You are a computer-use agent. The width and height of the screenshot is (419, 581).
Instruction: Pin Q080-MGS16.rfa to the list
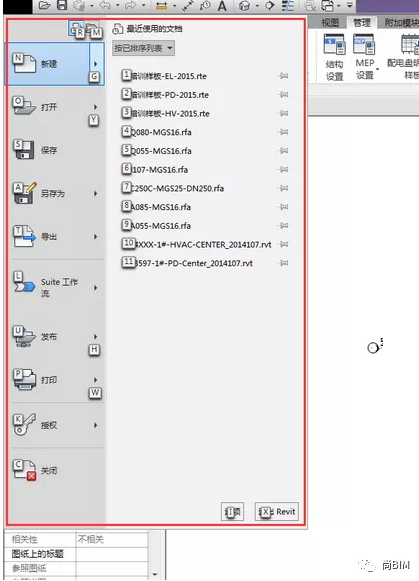tap(283, 132)
